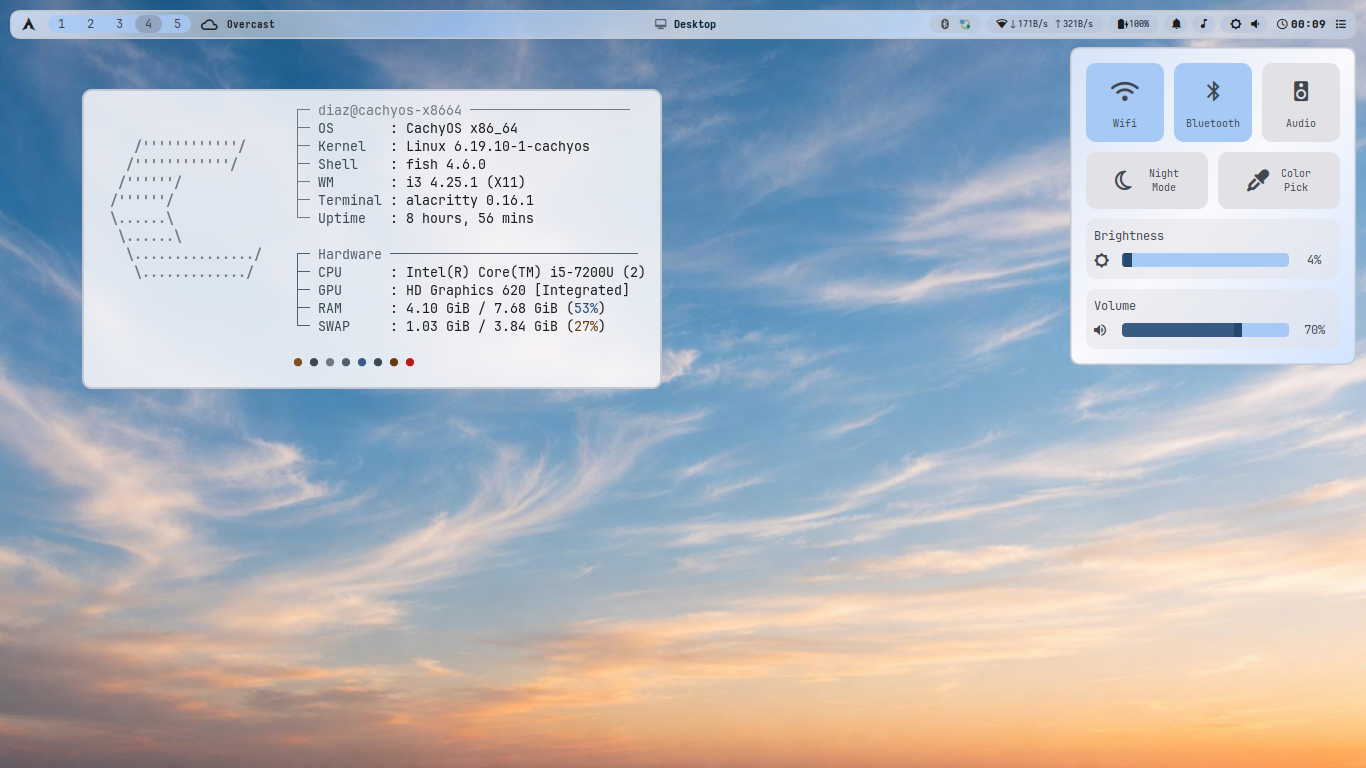The image size is (1366, 768).
Task: Switch to workspace 3
Action: click(x=119, y=24)
